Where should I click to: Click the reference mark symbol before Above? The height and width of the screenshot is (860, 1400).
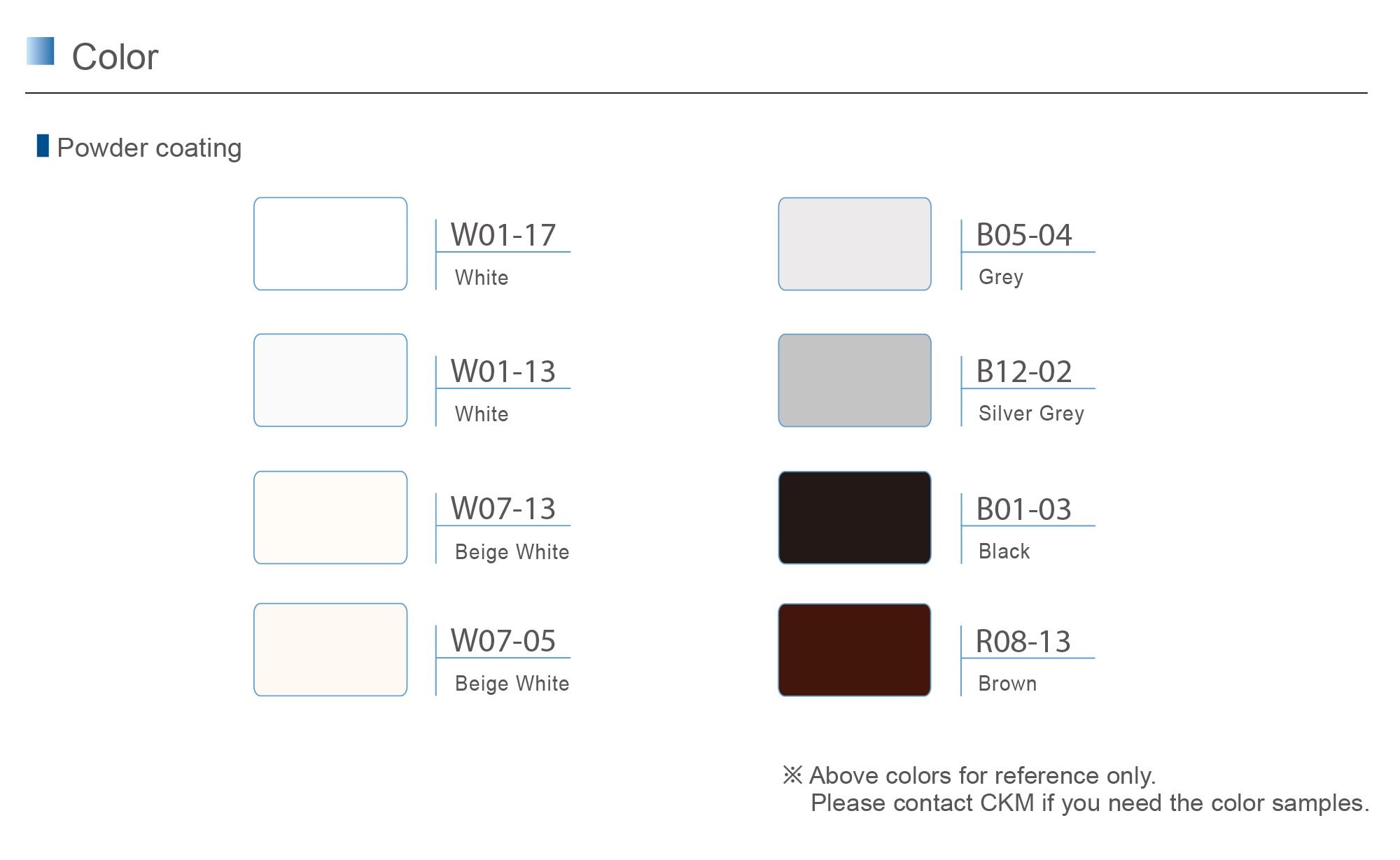click(792, 775)
